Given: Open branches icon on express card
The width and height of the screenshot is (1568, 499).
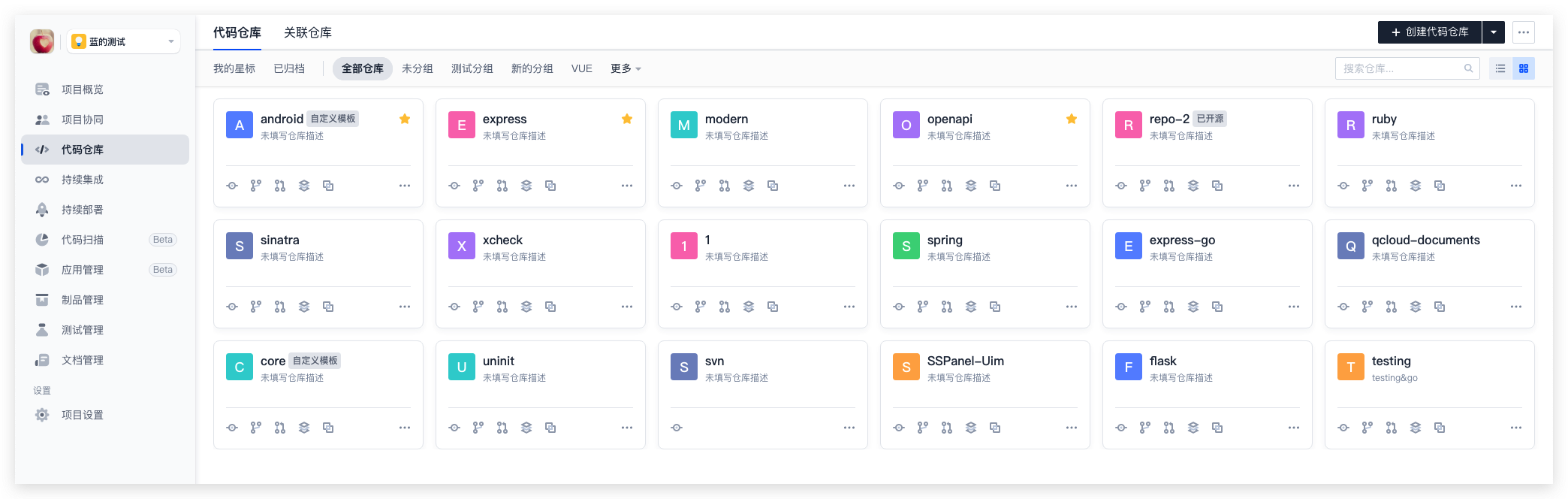Looking at the screenshot, I should click(x=478, y=186).
